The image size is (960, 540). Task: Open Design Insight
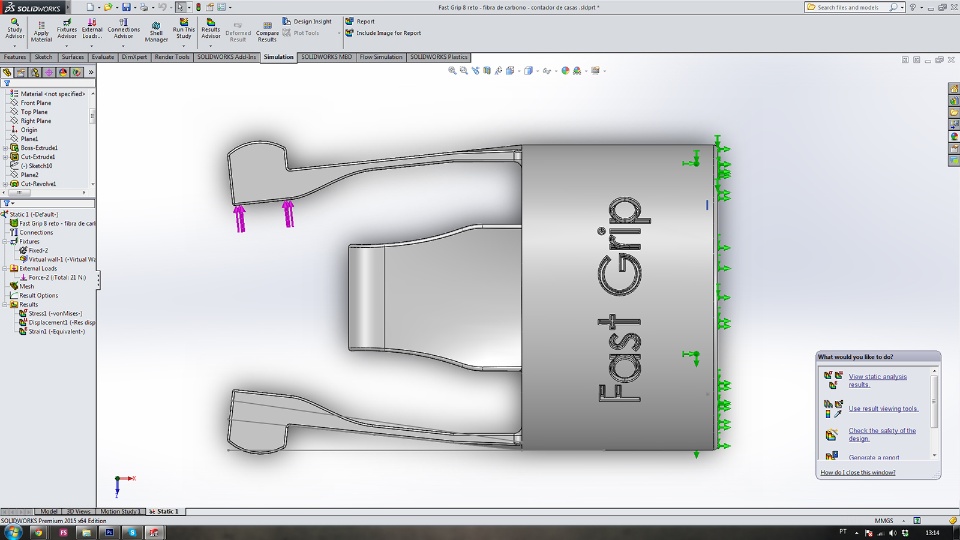pyautogui.click(x=307, y=21)
